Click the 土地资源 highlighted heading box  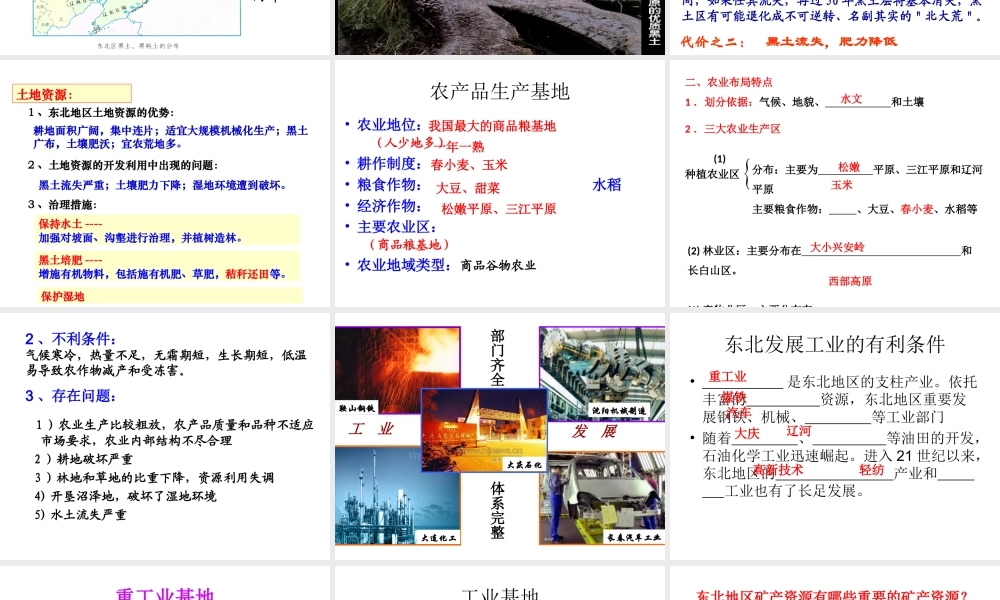pos(72,94)
